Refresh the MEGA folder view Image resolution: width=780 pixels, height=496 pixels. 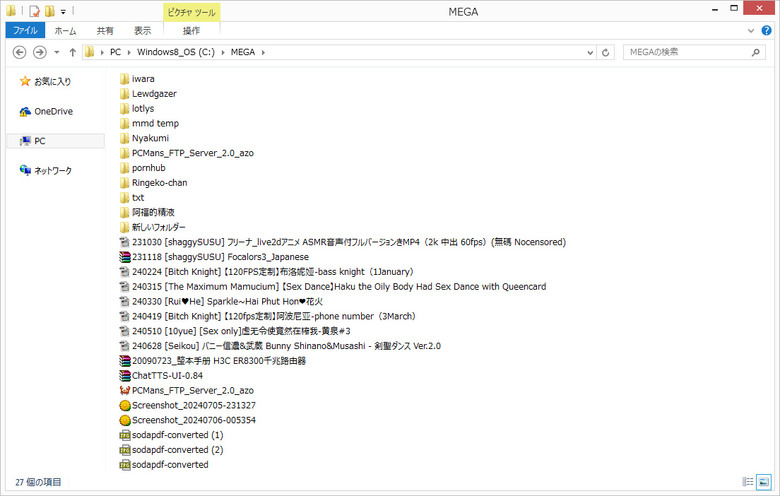tap(605, 52)
